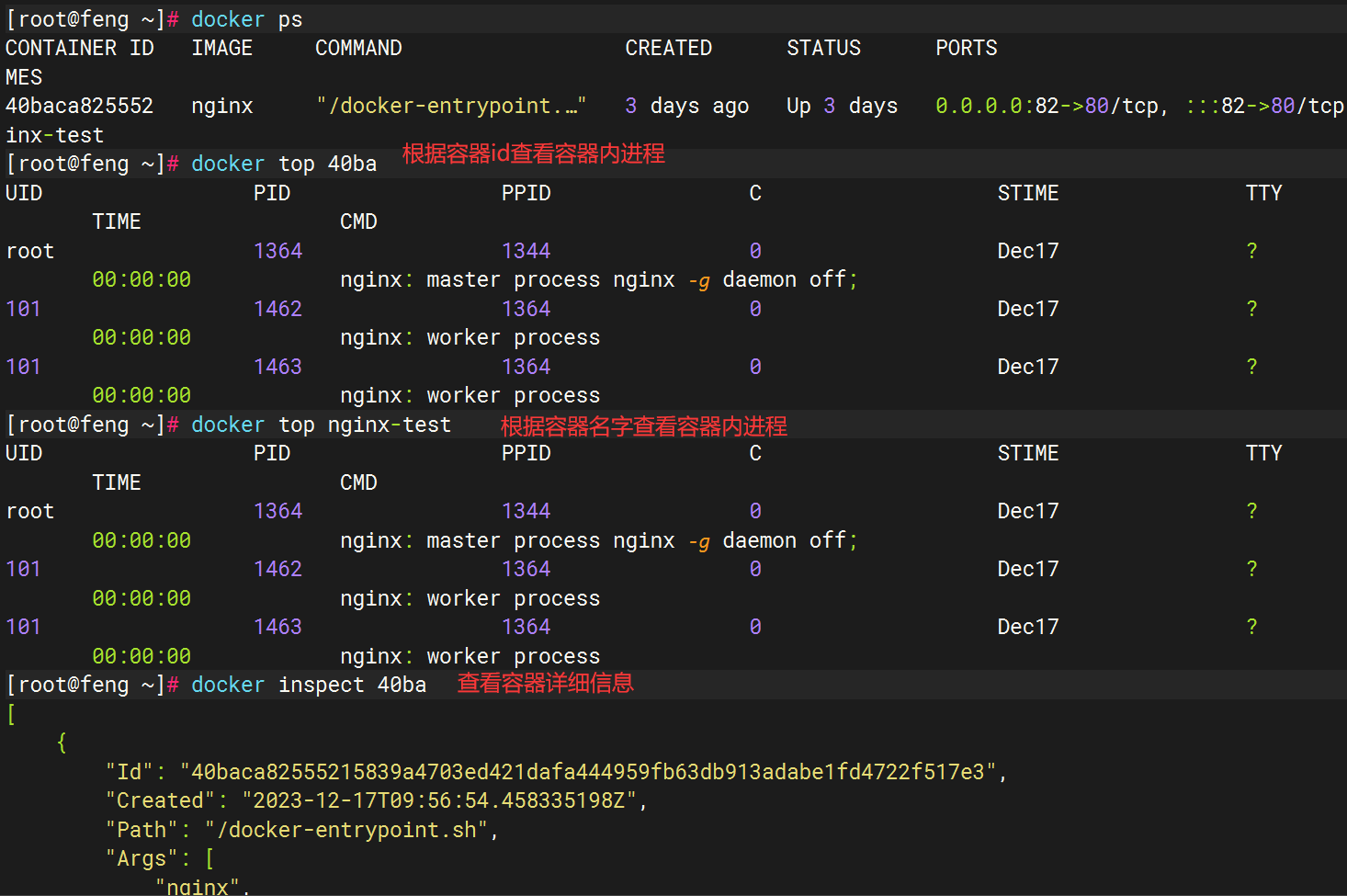The image size is (1347, 896).
Task: Click the 'Up 3 days' status value
Action: pyautogui.click(x=843, y=106)
